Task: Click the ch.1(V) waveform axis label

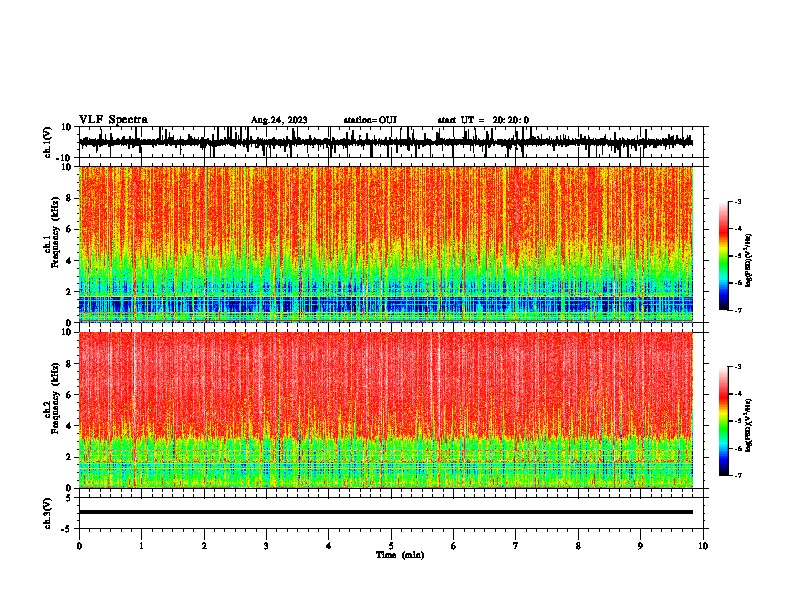Action: point(48,142)
